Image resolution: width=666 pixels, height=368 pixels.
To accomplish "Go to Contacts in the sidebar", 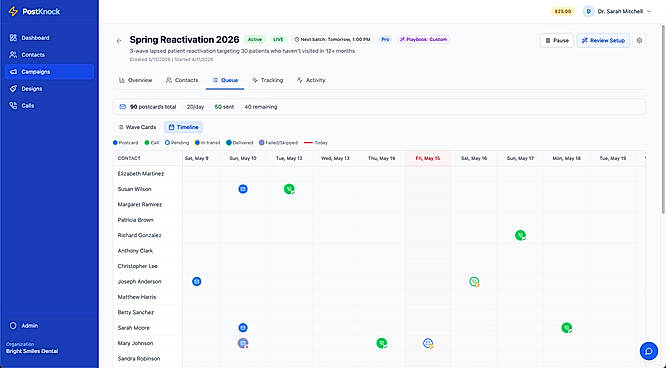I will click(x=49, y=55).
